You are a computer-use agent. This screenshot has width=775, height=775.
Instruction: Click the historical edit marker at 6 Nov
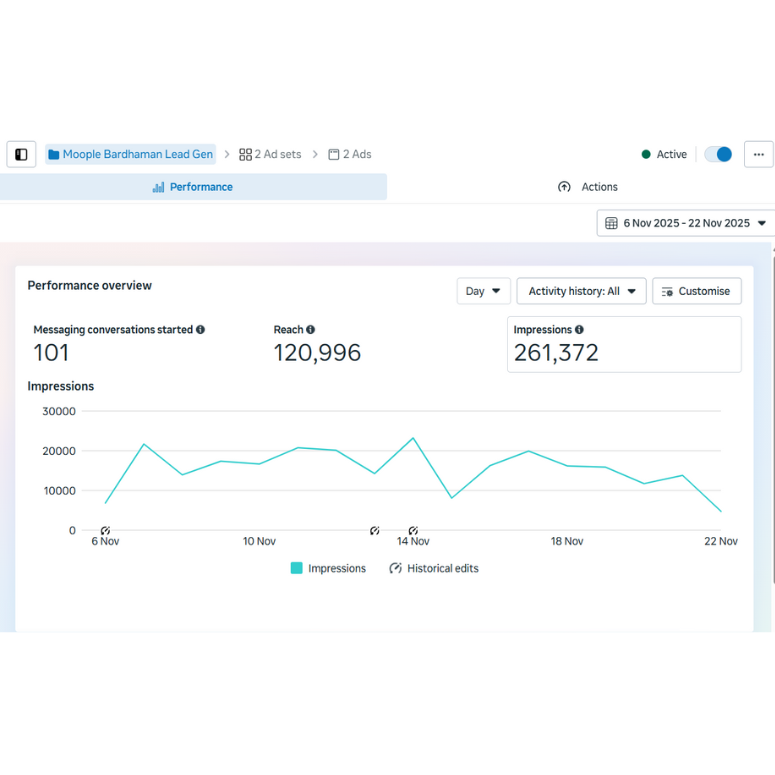105,530
